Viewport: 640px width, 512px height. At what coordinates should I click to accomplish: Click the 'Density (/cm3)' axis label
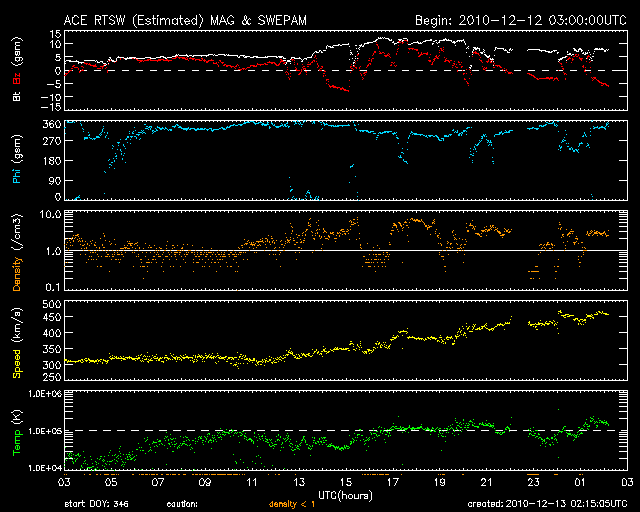point(17,252)
